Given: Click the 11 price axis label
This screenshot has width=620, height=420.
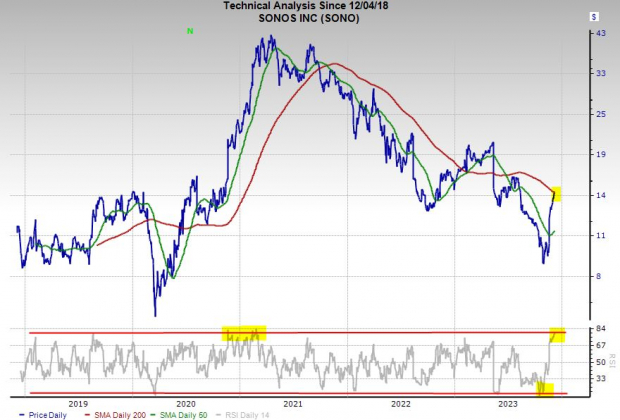Looking at the screenshot, I should click(601, 236).
